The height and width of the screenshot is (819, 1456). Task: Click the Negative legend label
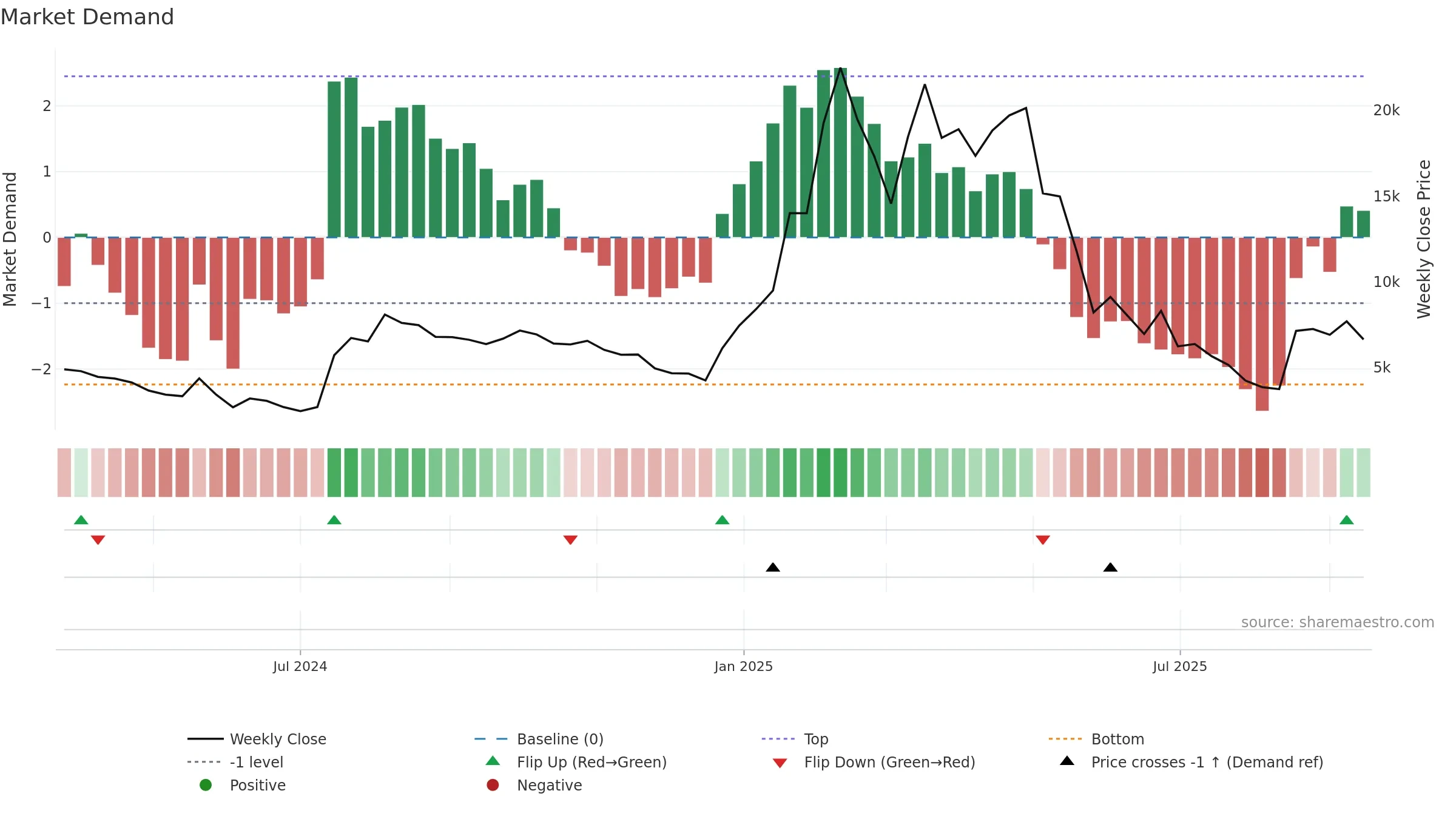[549, 785]
